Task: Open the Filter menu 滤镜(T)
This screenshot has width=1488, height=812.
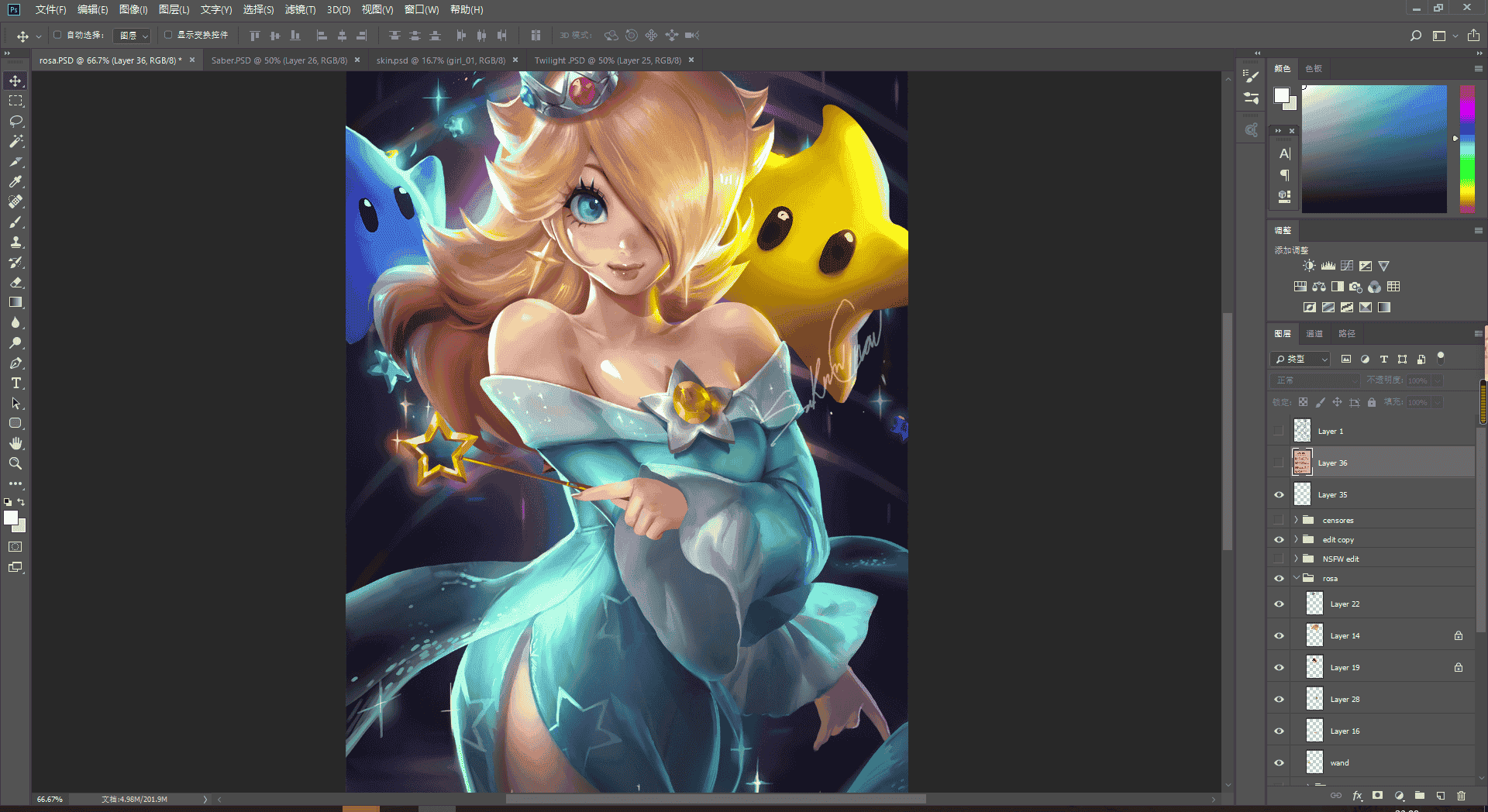Action: tap(300, 9)
